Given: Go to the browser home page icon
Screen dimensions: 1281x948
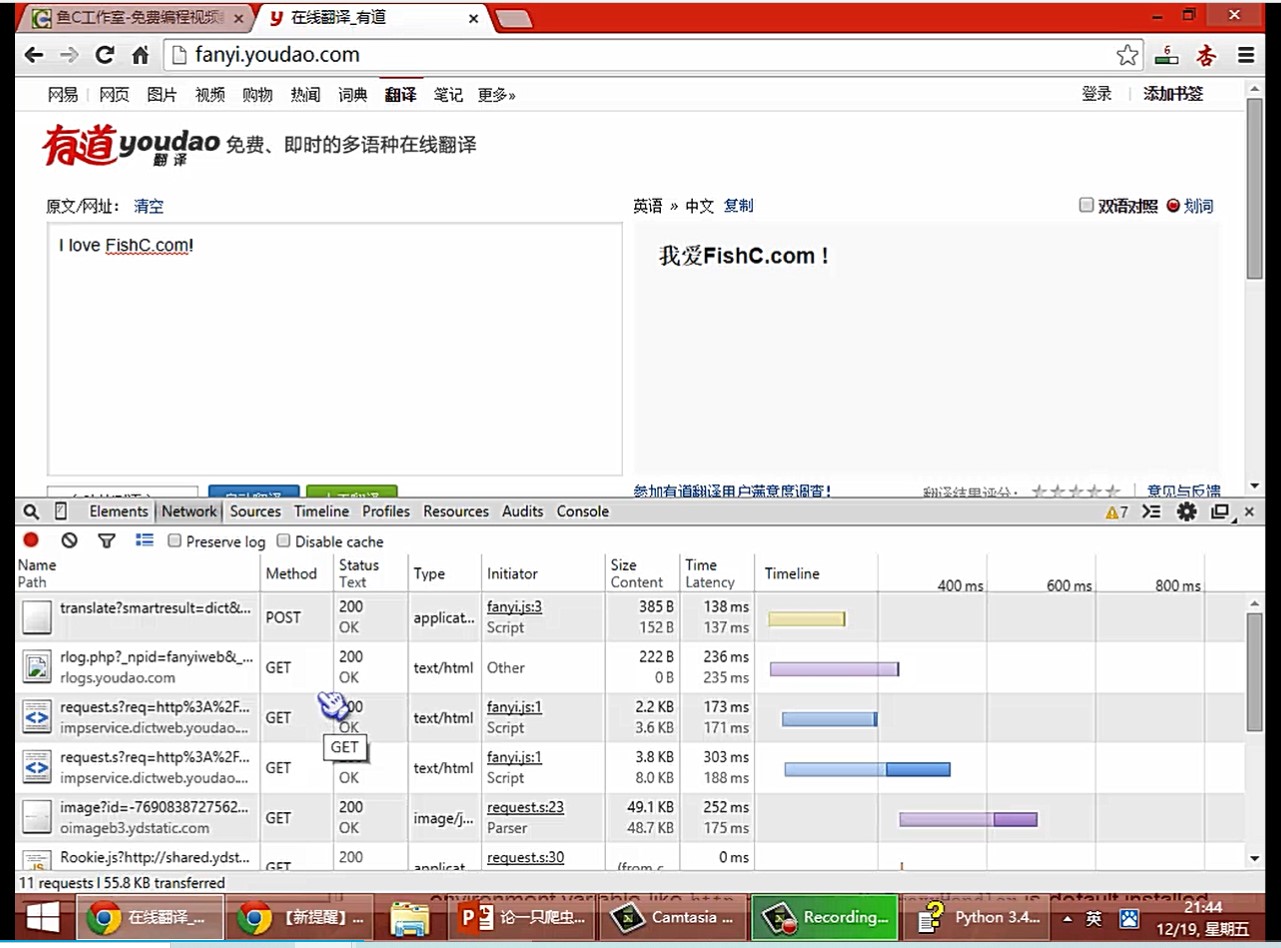Looking at the screenshot, I should (140, 55).
